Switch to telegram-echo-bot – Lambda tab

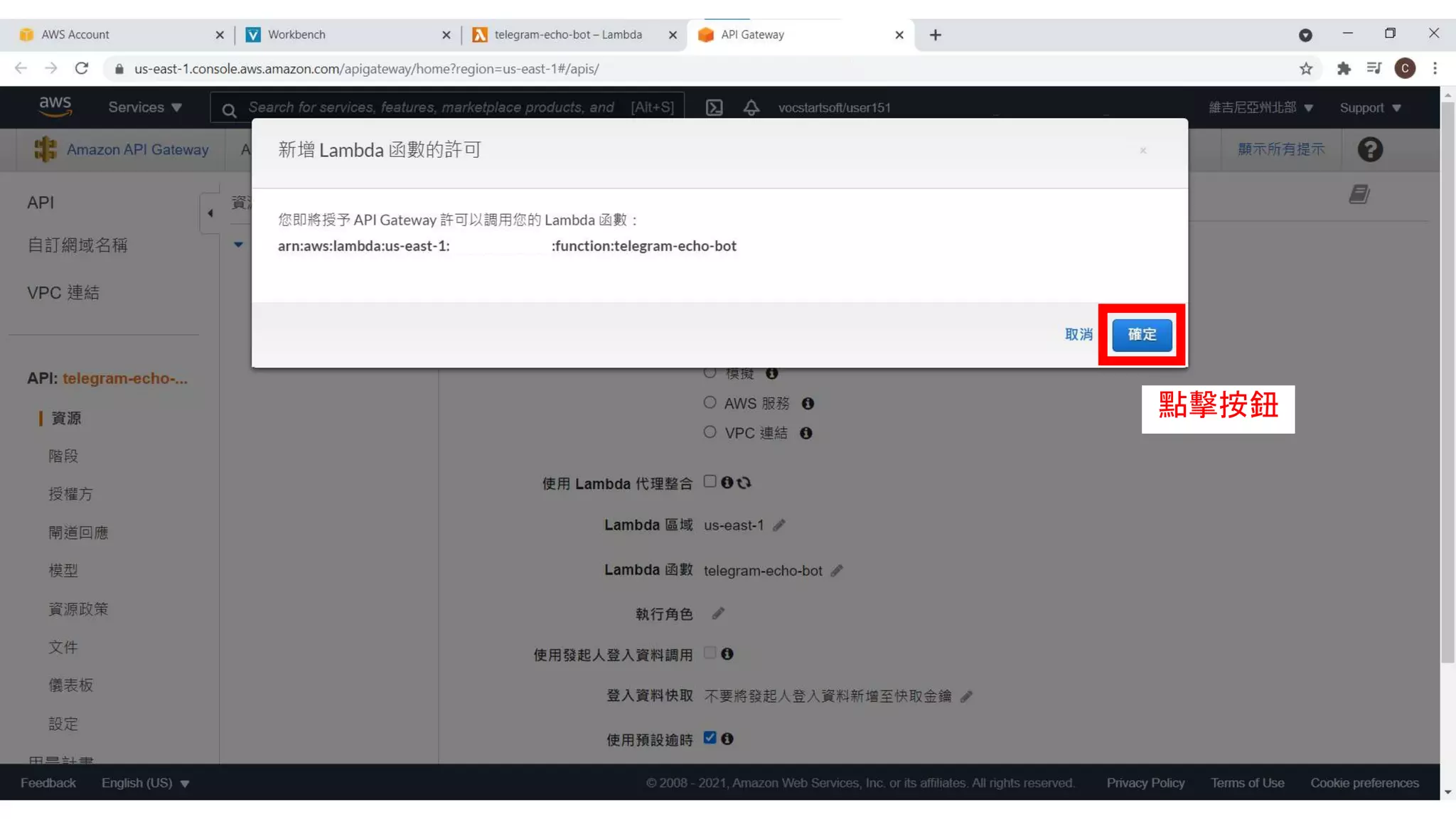[574, 35]
